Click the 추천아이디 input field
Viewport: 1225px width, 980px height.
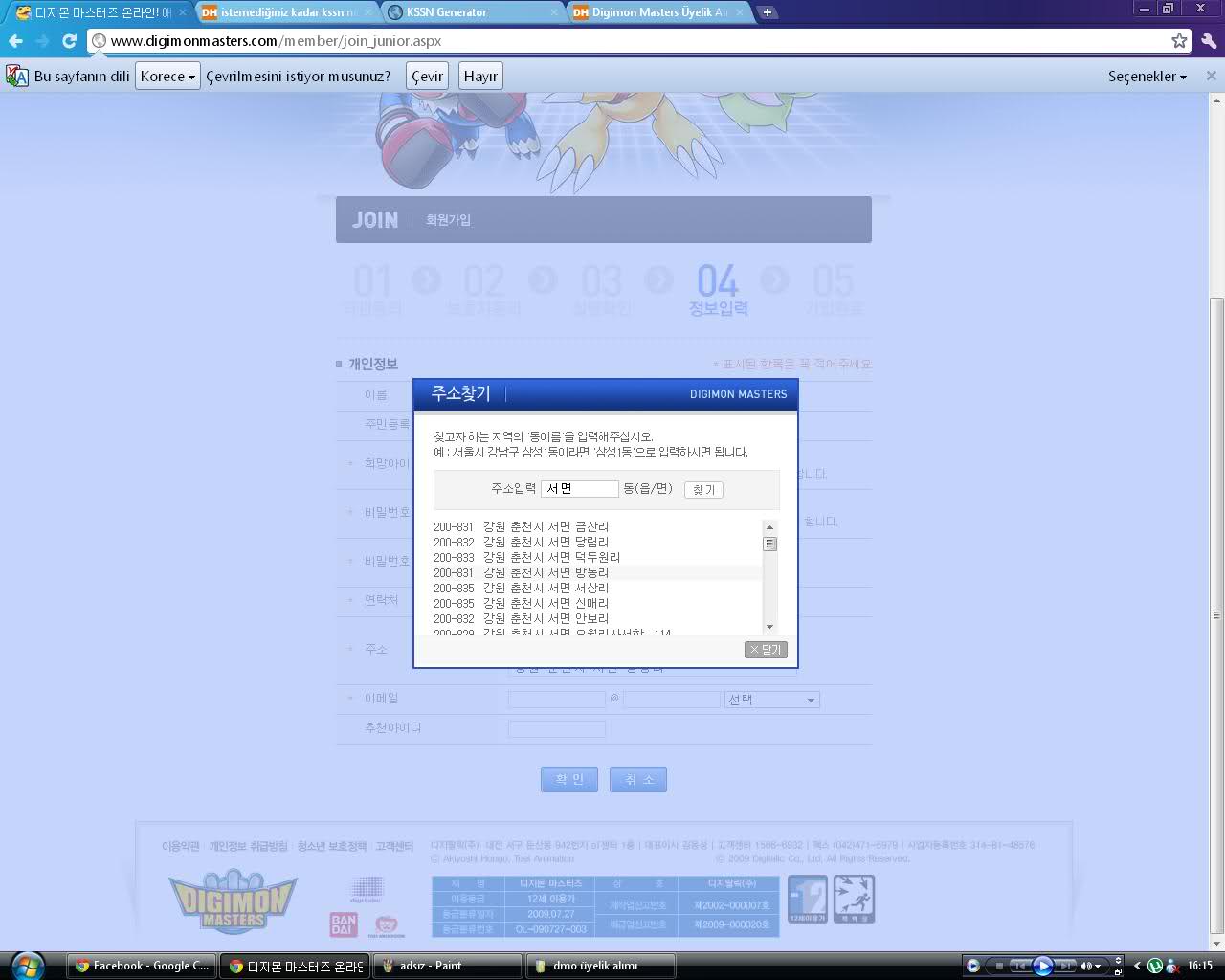click(556, 729)
